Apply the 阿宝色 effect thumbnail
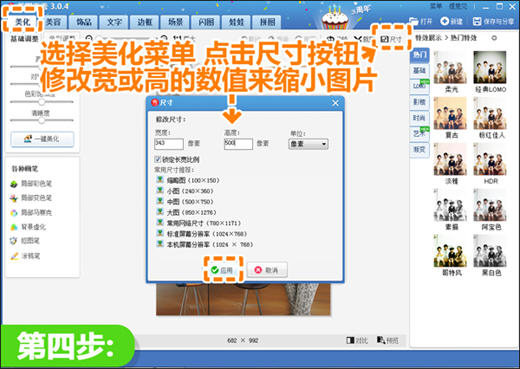The width and height of the screenshot is (520, 369). pos(490,205)
